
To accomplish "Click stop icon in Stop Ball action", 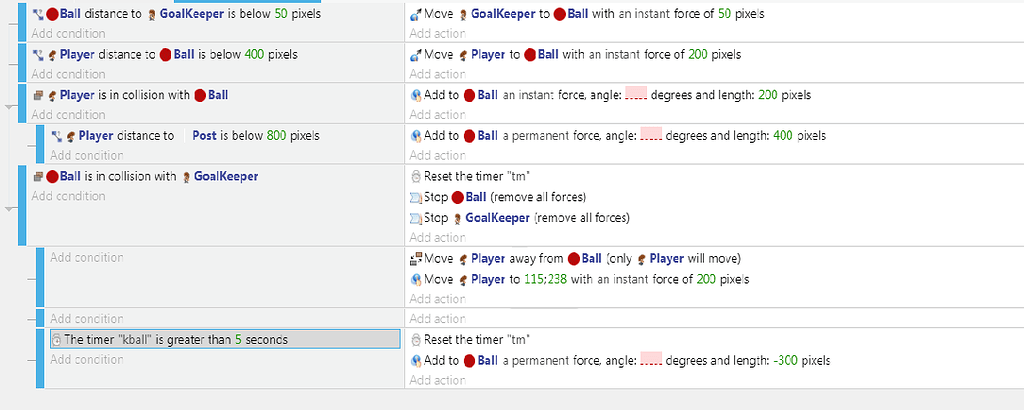I will 415,197.
